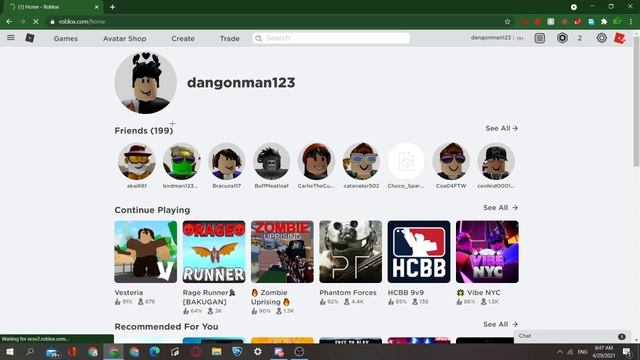Open the Zombie Uprising game thumbnail

click(282, 252)
